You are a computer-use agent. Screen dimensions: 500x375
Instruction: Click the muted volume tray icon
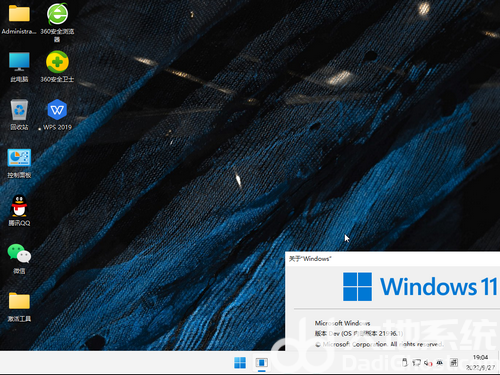point(428,363)
